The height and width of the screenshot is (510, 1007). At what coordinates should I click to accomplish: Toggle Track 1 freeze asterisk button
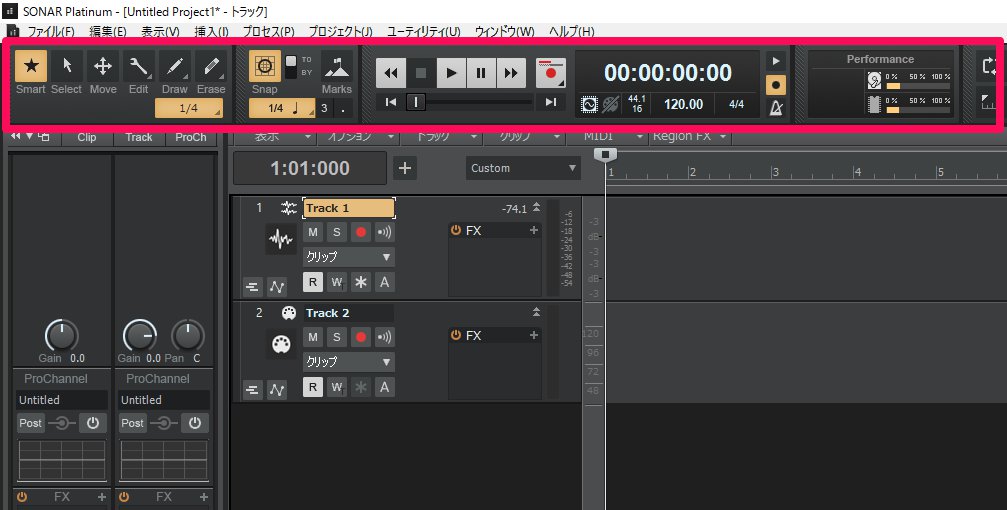pyautogui.click(x=361, y=281)
